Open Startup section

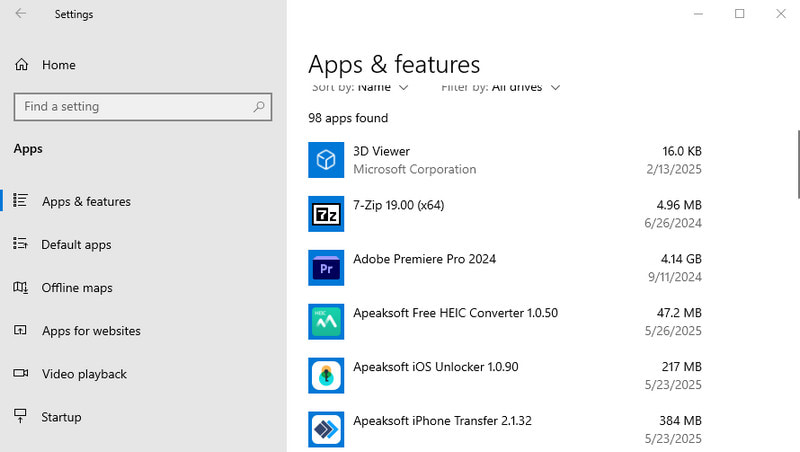(x=61, y=417)
